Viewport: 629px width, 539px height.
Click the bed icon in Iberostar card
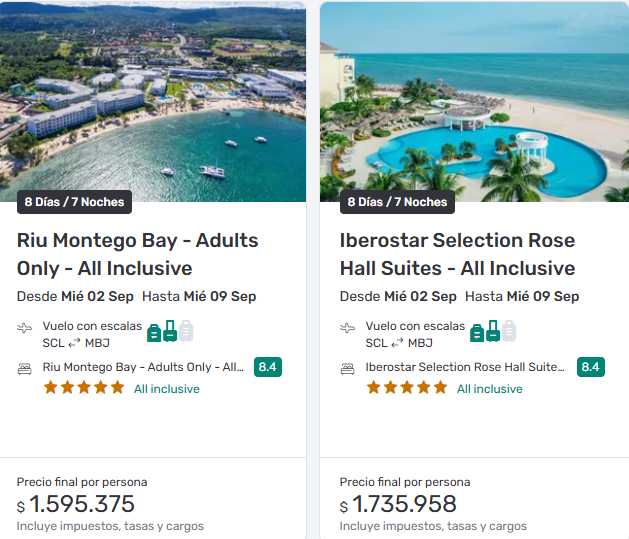tap(348, 368)
